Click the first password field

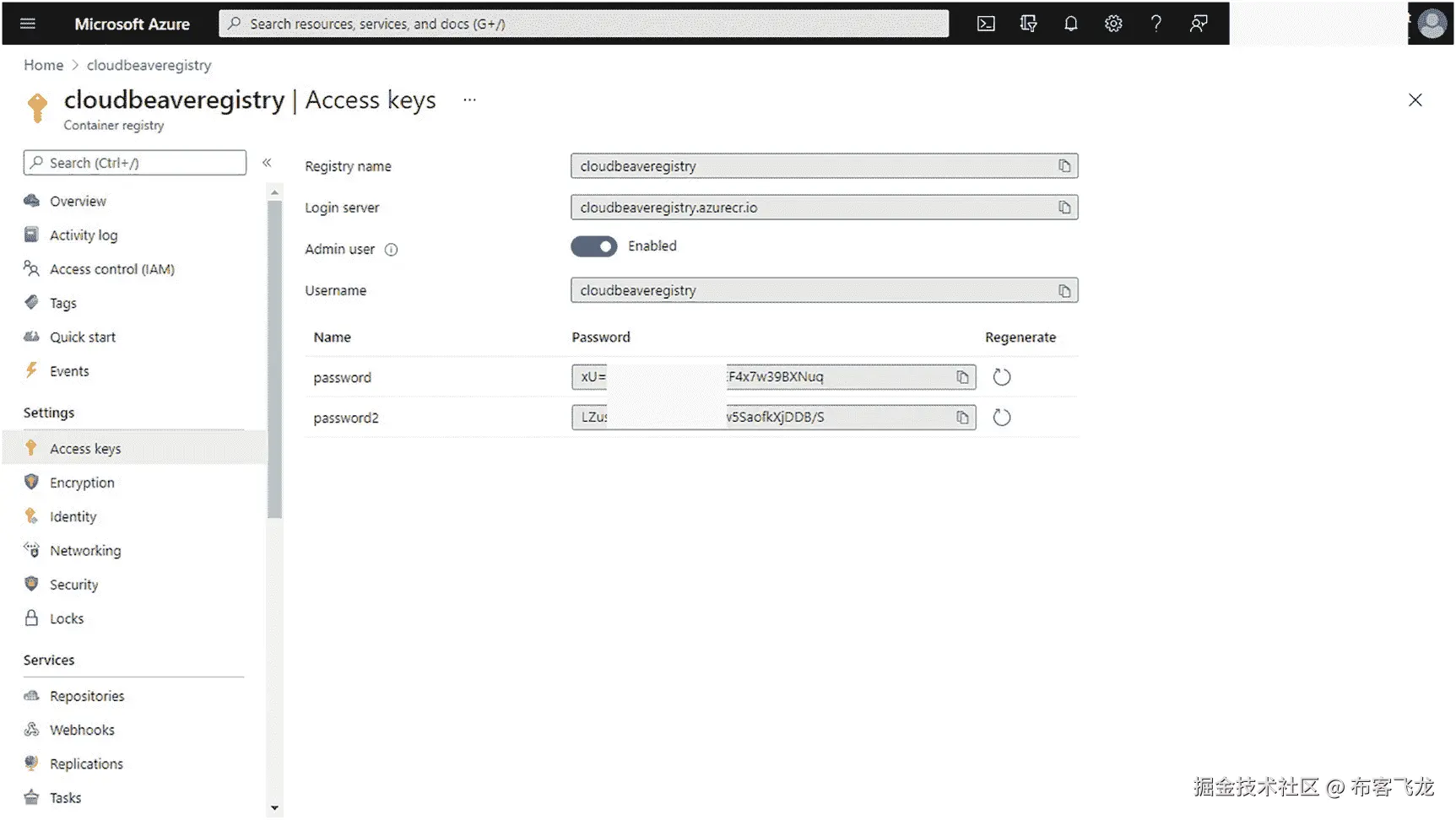[x=774, y=377]
